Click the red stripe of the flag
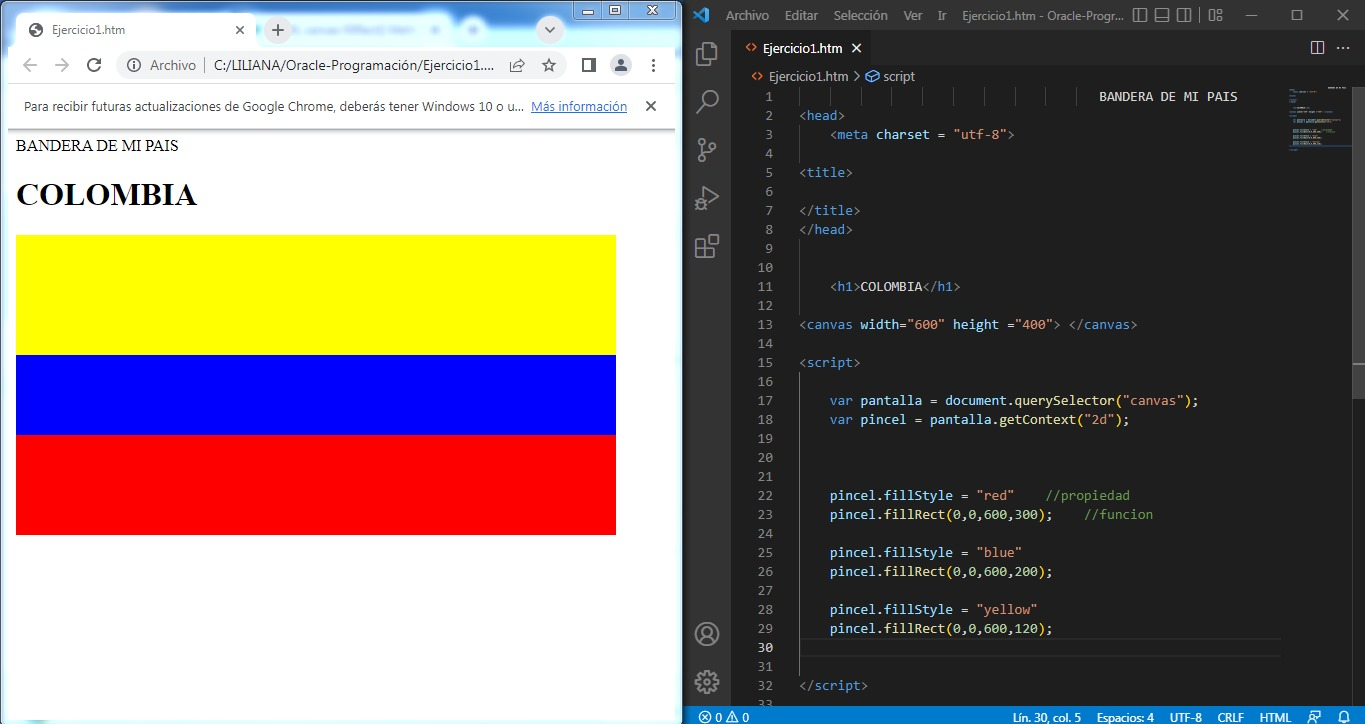 click(x=316, y=485)
